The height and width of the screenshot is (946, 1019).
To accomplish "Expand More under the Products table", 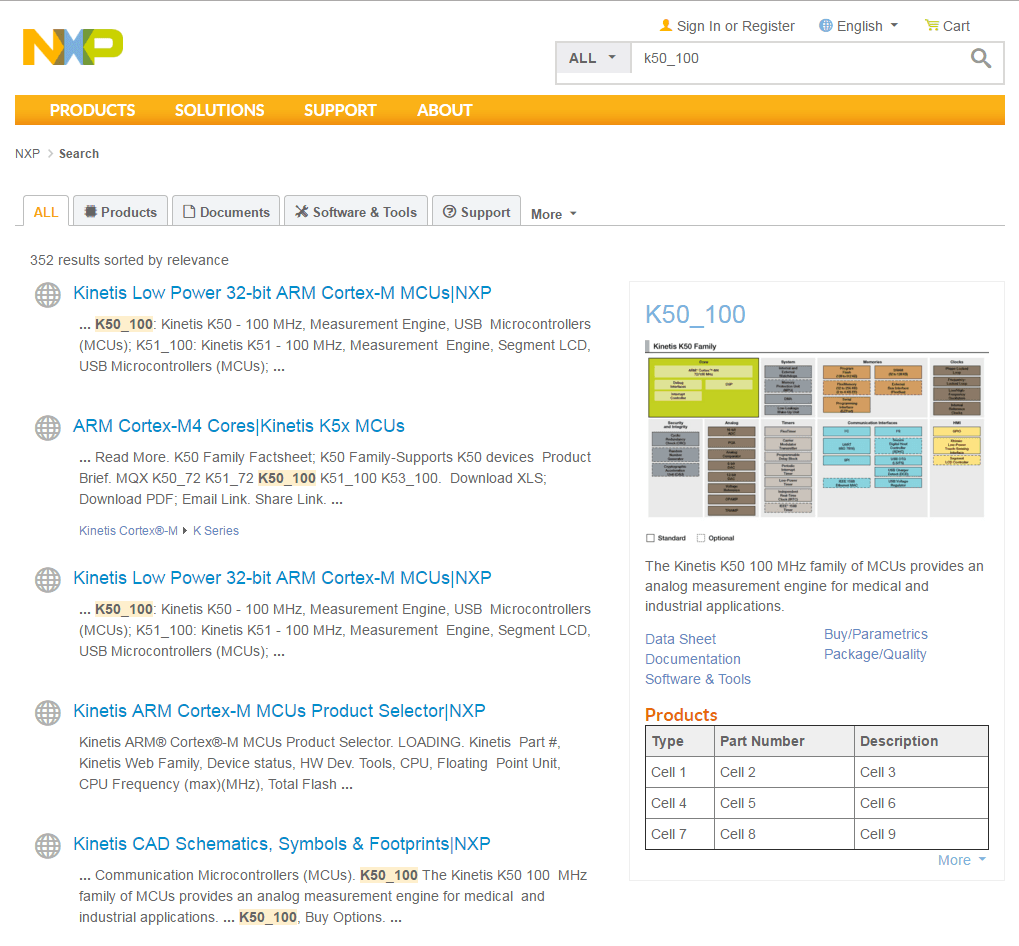I will pyautogui.click(x=962, y=860).
